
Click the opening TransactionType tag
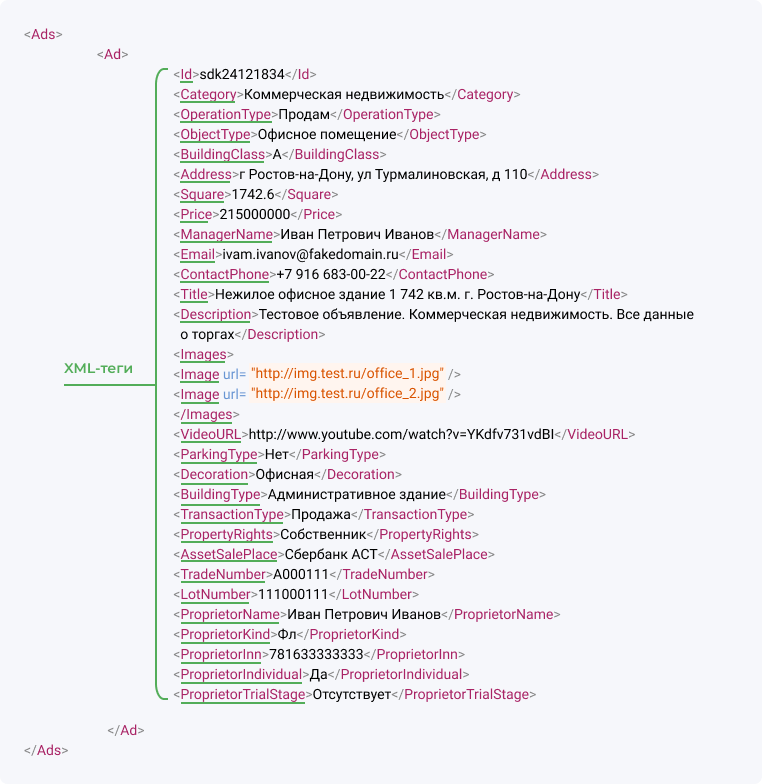tap(232, 514)
